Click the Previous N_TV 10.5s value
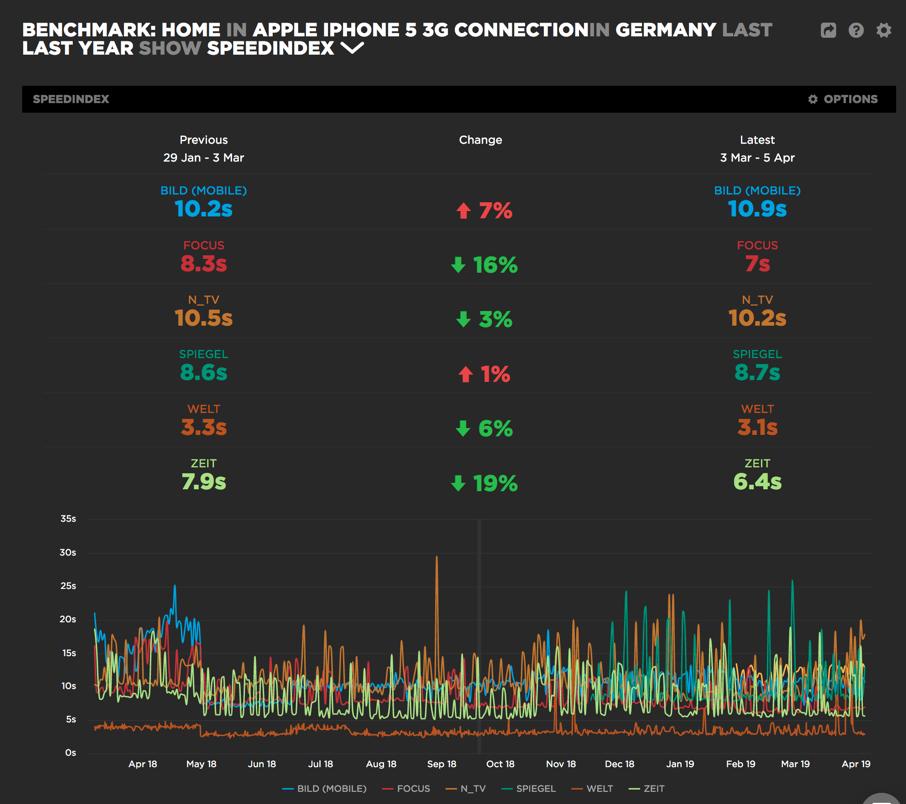This screenshot has width=906, height=804. (203, 318)
